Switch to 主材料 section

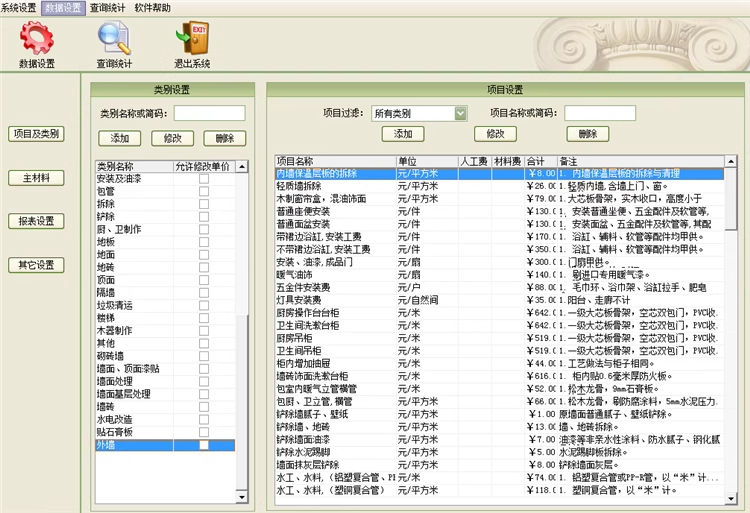pyautogui.click(x=36, y=178)
